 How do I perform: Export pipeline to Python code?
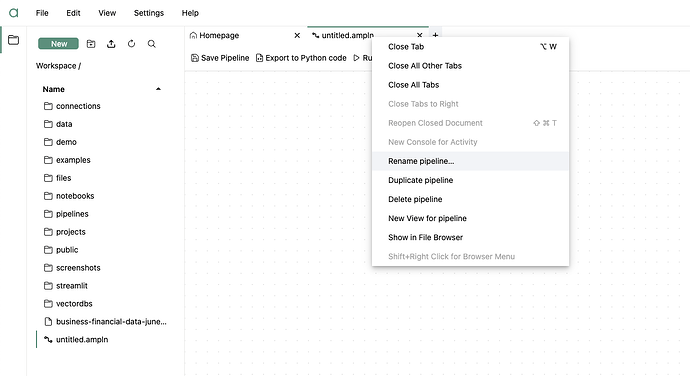(x=301, y=58)
